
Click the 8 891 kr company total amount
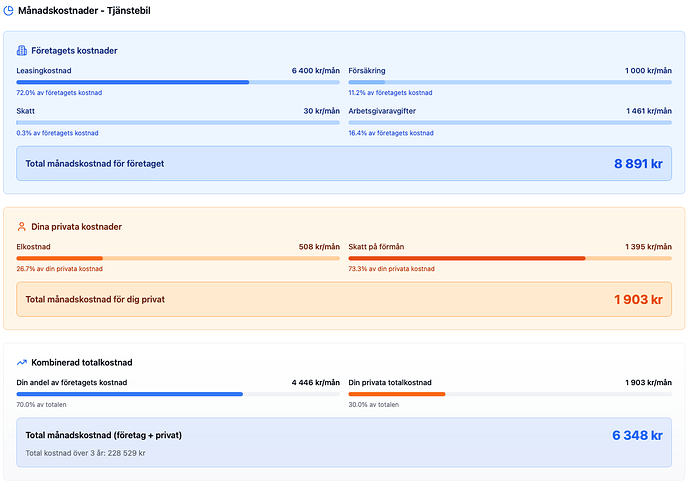click(x=637, y=163)
